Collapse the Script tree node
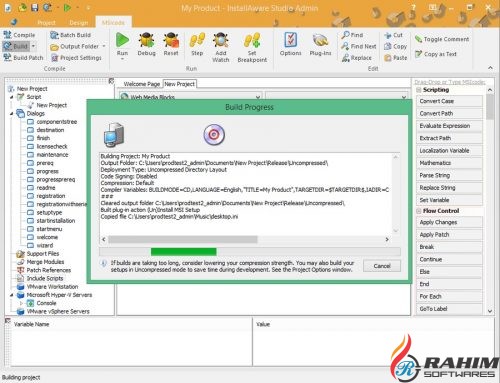 [12, 97]
